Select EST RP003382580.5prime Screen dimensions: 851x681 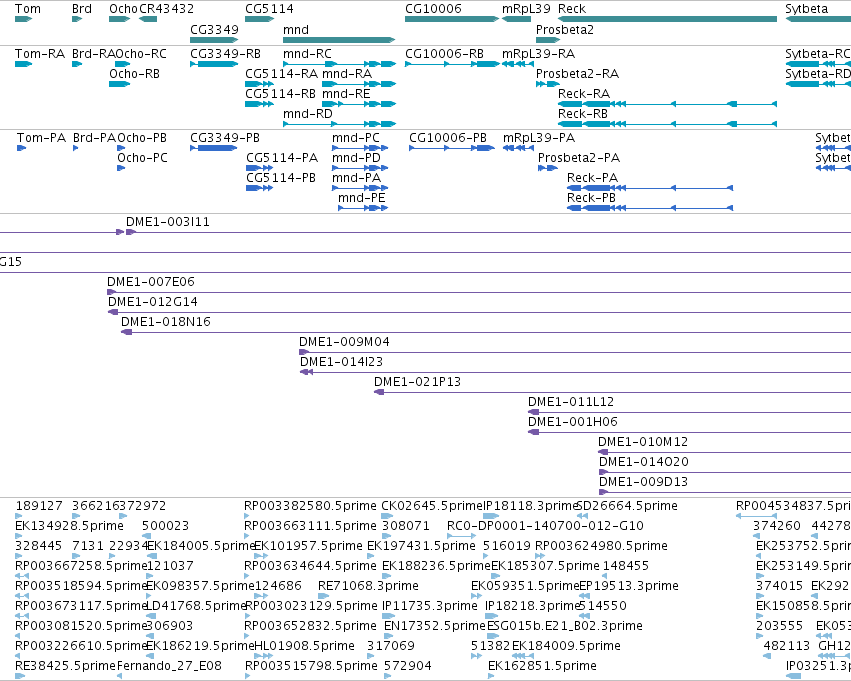pyautogui.click(x=310, y=506)
